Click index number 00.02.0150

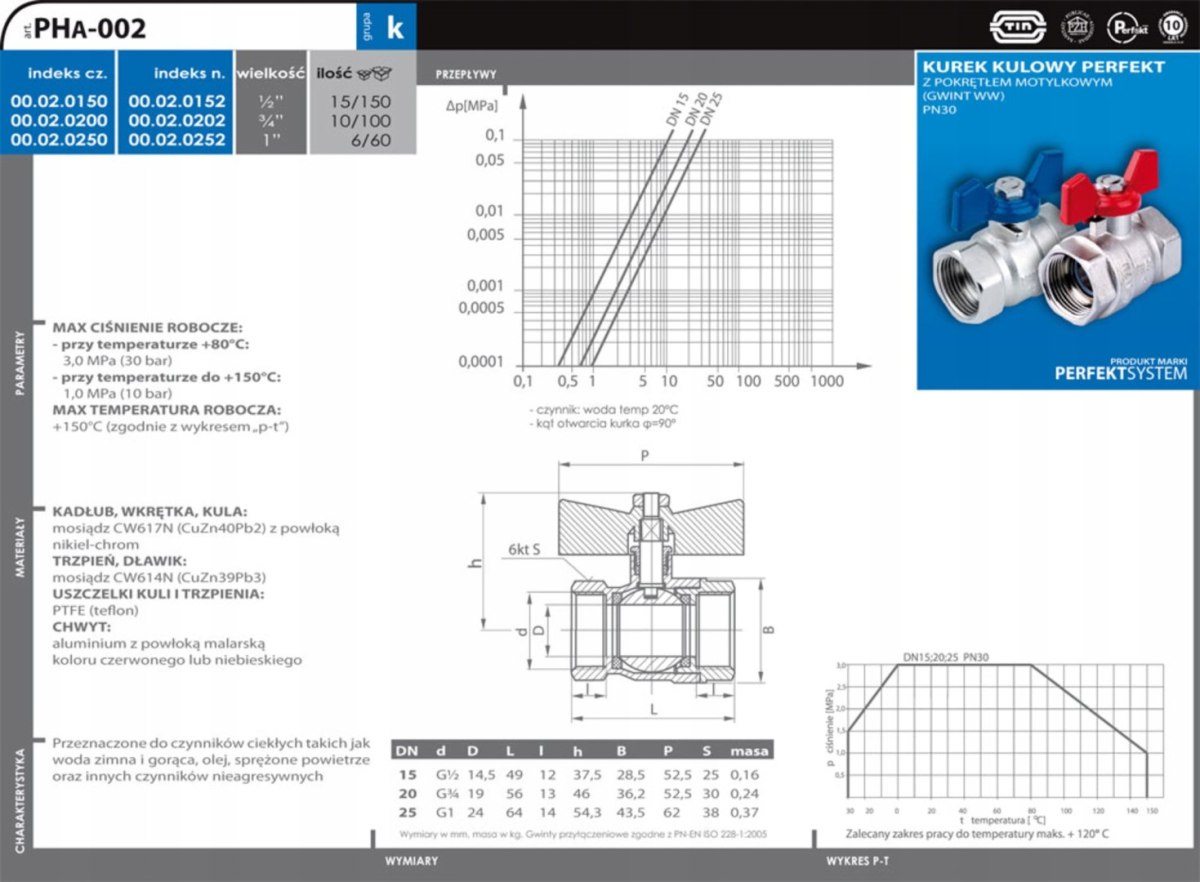click(58, 102)
